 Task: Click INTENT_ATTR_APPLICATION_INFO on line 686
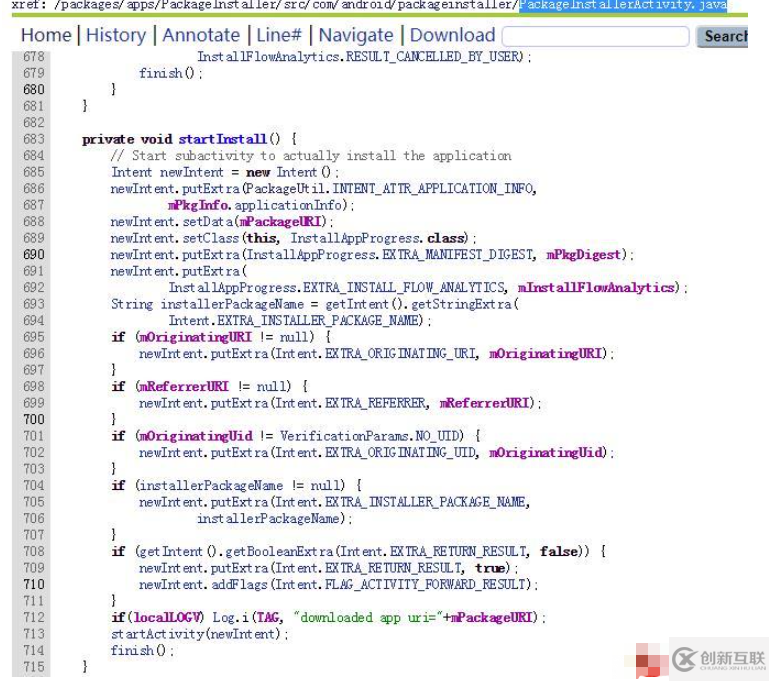[x=433, y=189]
